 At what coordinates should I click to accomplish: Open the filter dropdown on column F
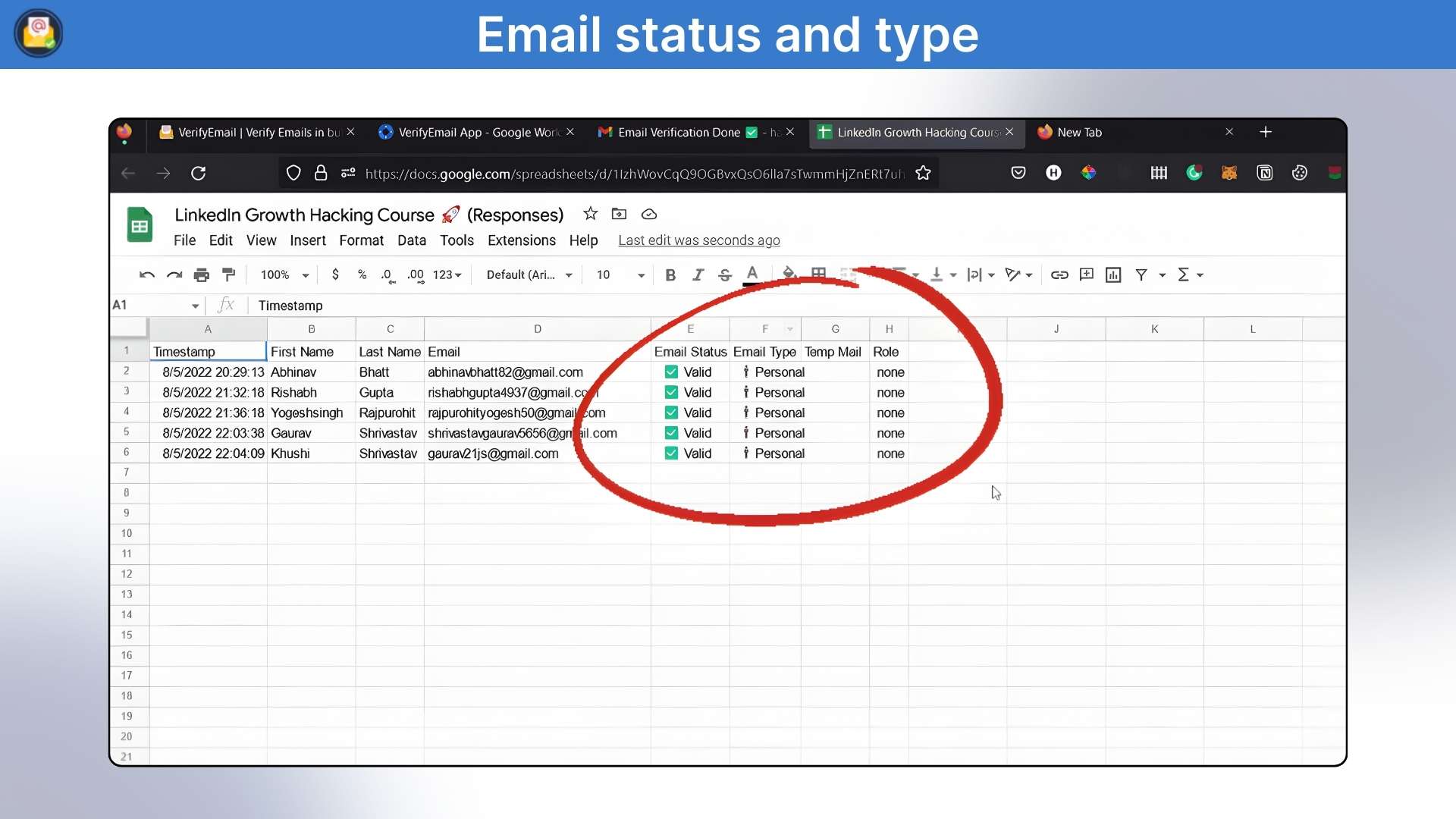tap(790, 329)
